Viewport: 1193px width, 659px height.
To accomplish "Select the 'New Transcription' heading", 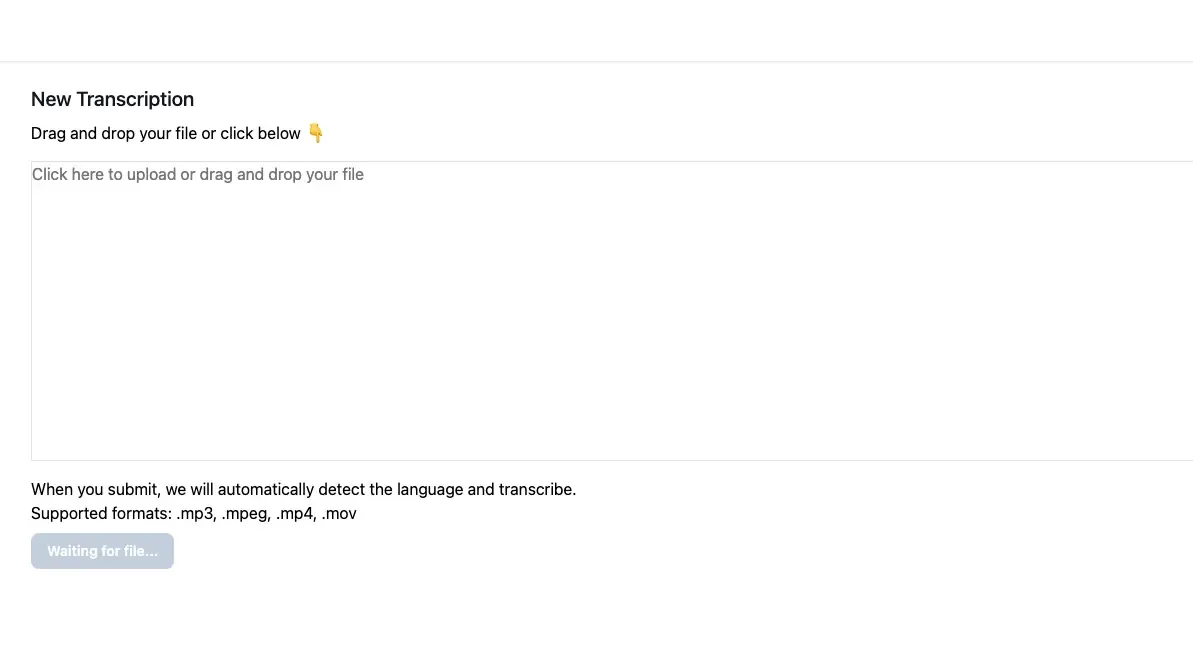I will click(113, 99).
